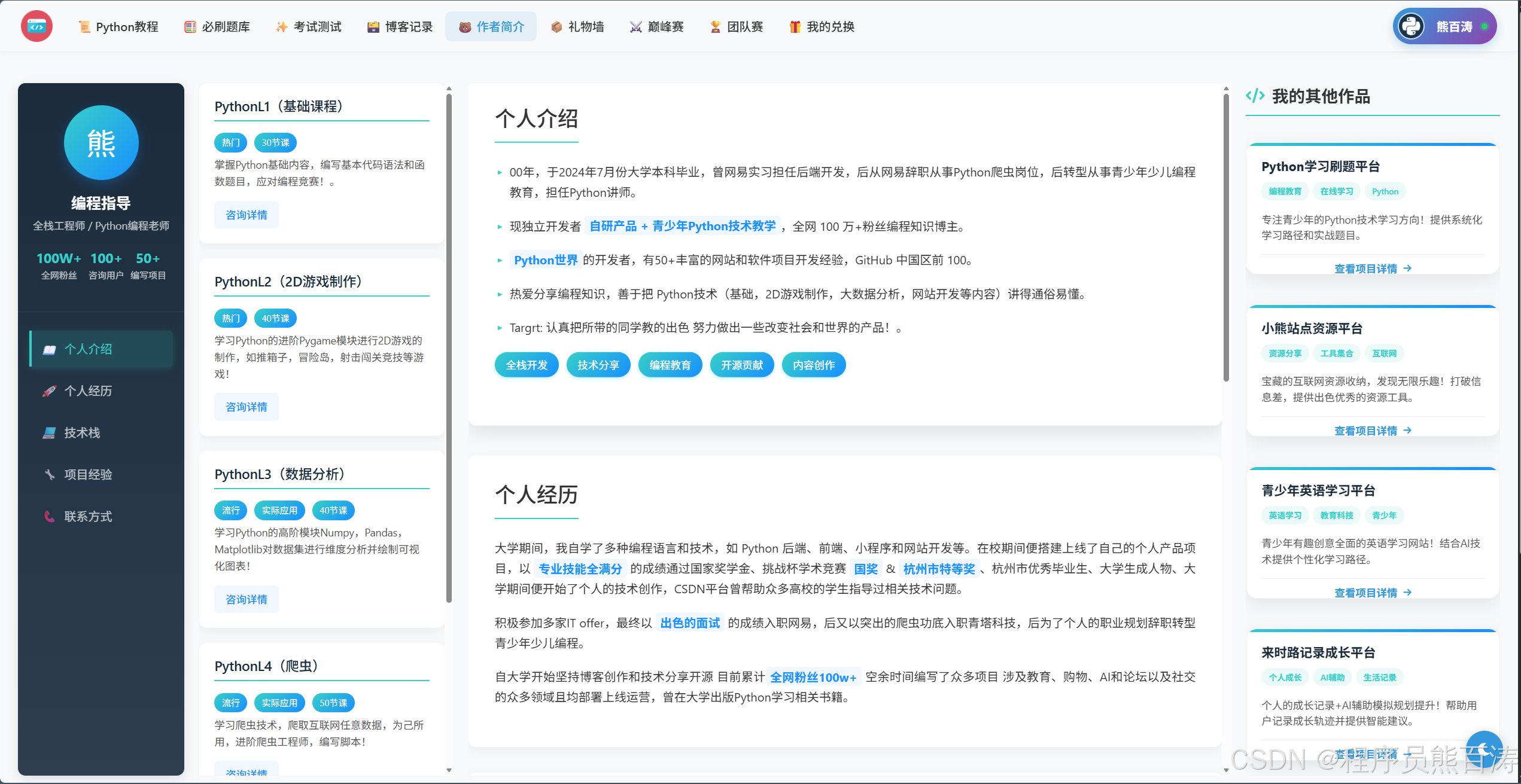Click the floating round button at bottom right
This screenshot has width=1521, height=784.
(x=1485, y=749)
